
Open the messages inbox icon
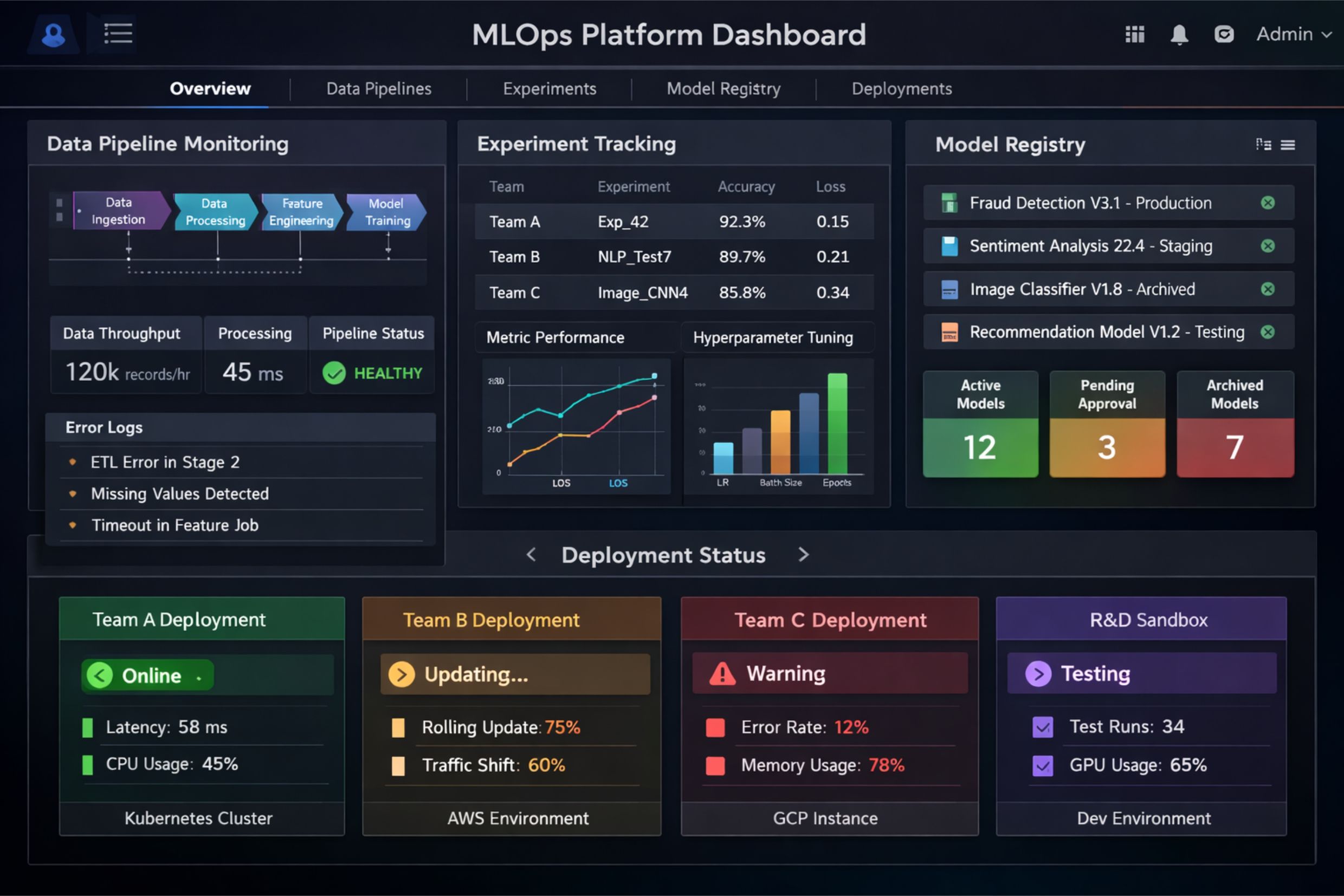(x=1223, y=34)
